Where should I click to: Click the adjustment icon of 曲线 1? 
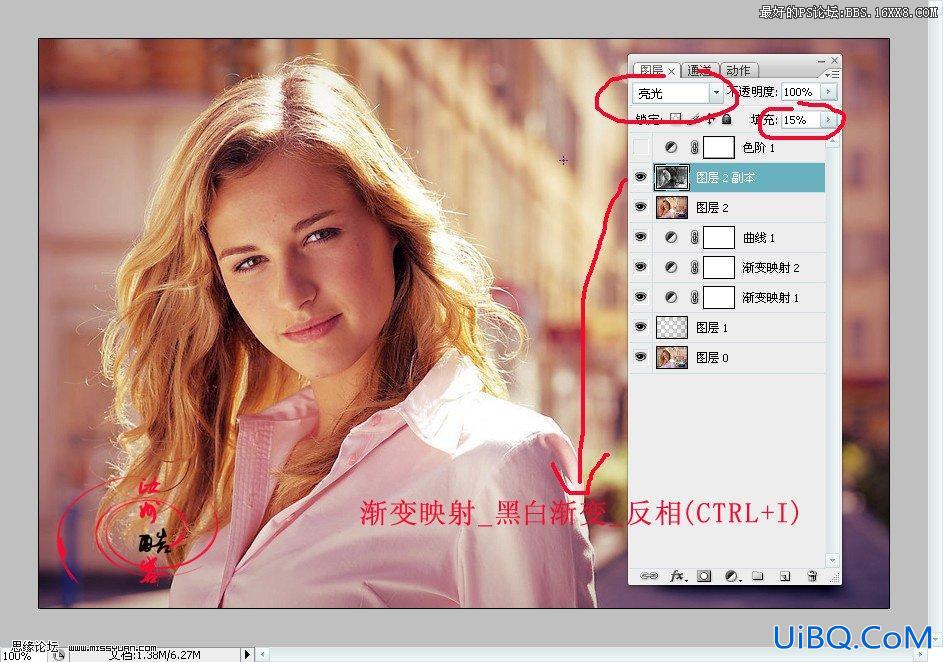pos(671,238)
